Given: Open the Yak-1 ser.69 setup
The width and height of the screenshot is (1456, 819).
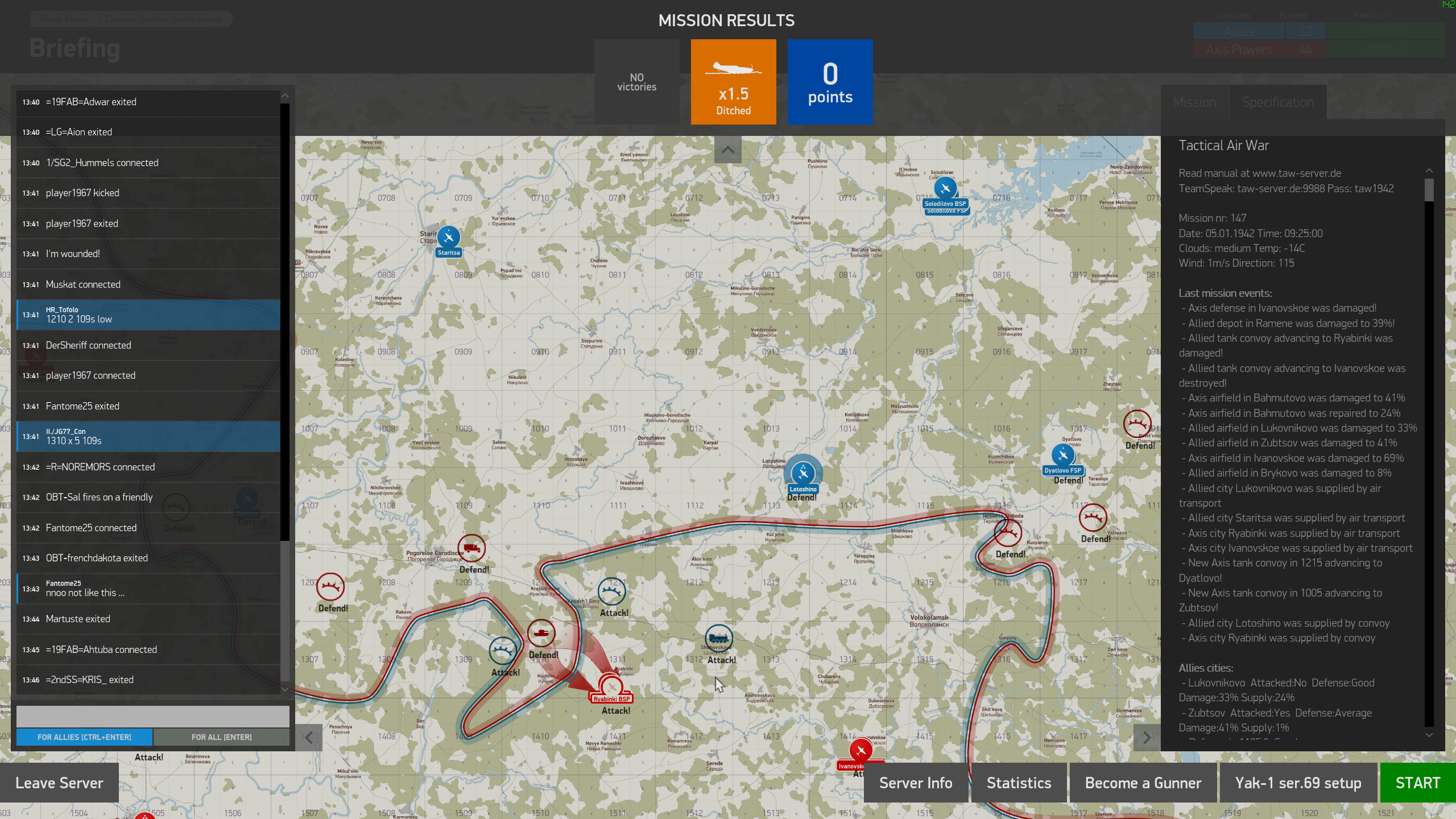Looking at the screenshot, I should 1298,783.
